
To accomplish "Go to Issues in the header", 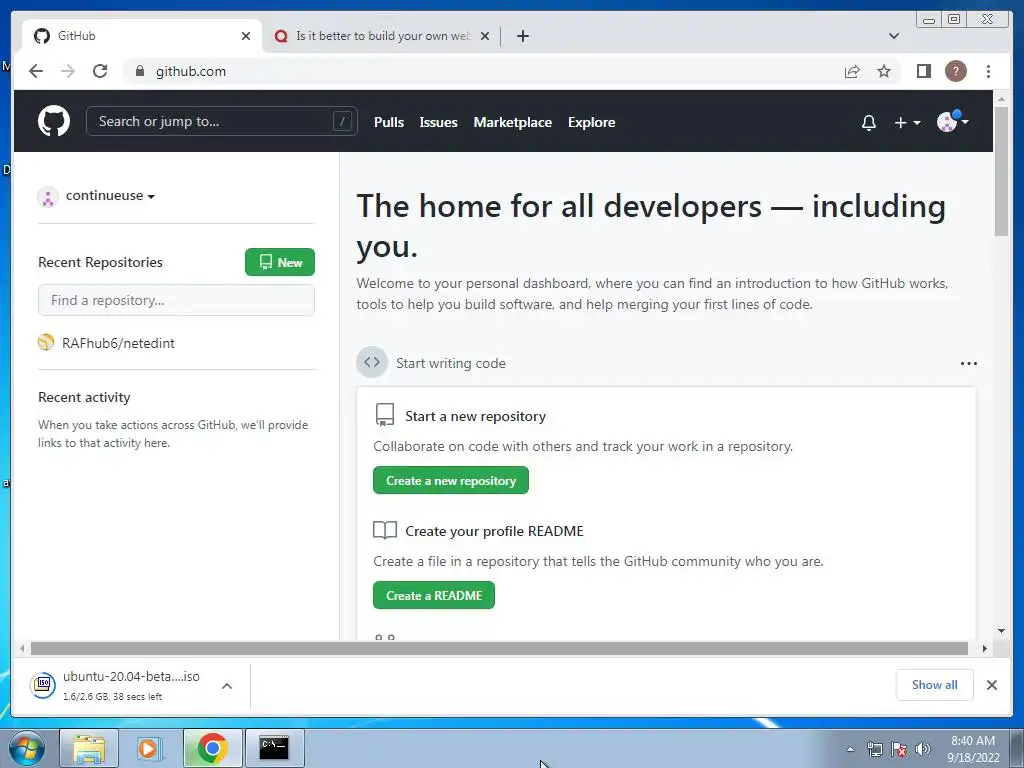I will tap(438, 123).
